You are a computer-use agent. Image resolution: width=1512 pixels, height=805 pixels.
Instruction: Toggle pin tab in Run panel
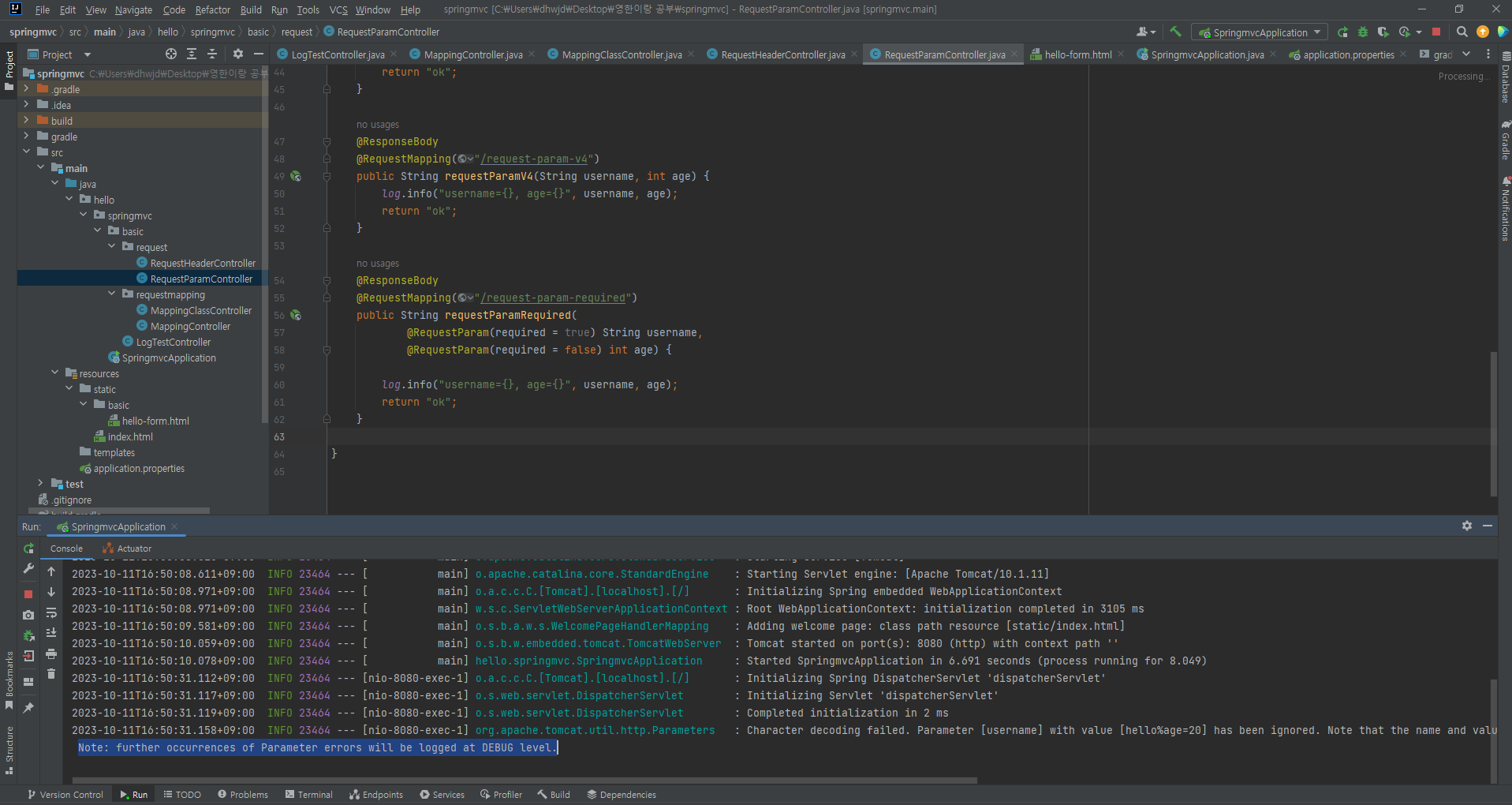coord(28,708)
